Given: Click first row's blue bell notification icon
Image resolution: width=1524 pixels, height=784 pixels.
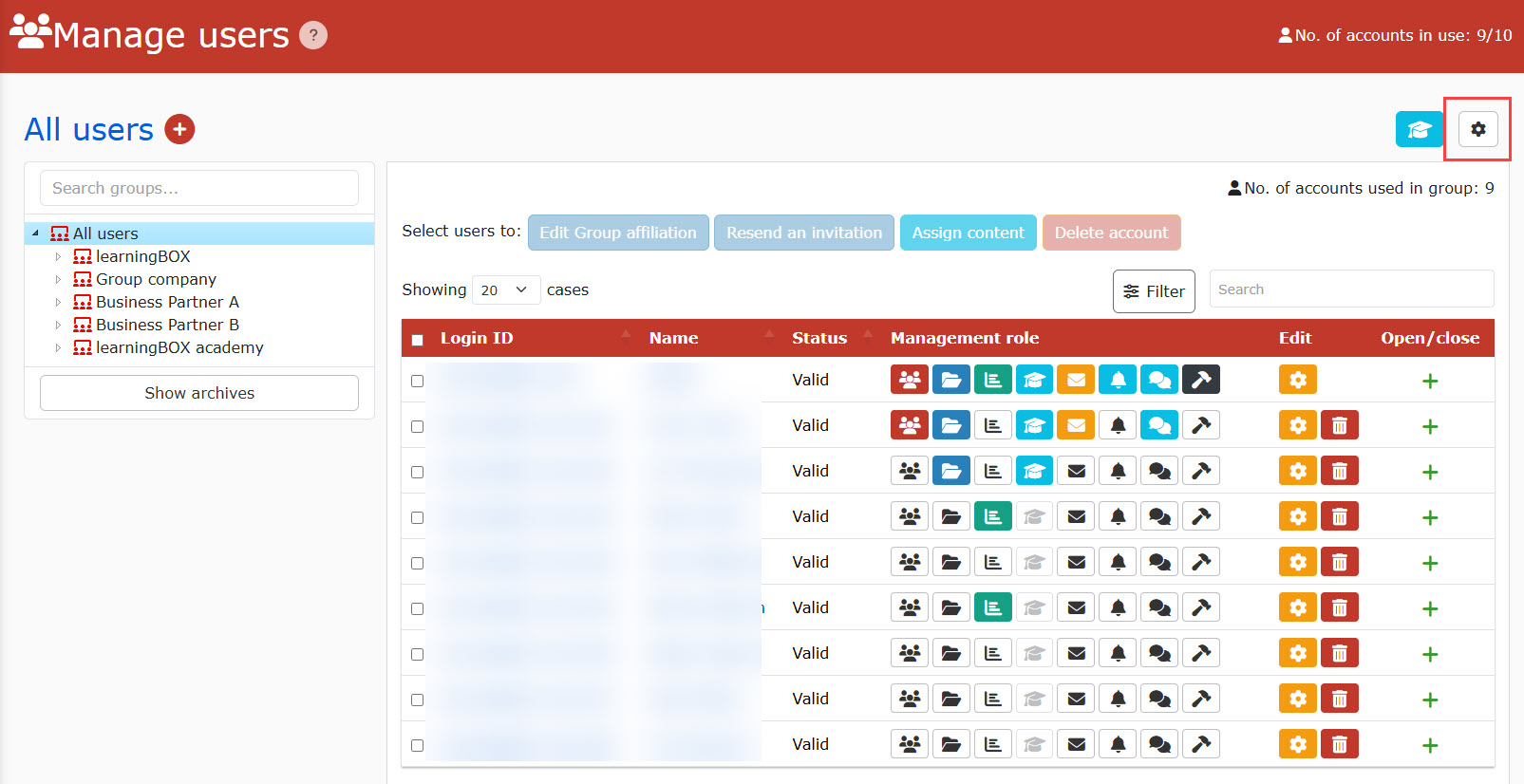Looking at the screenshot, I should (x=1118, y=380).
